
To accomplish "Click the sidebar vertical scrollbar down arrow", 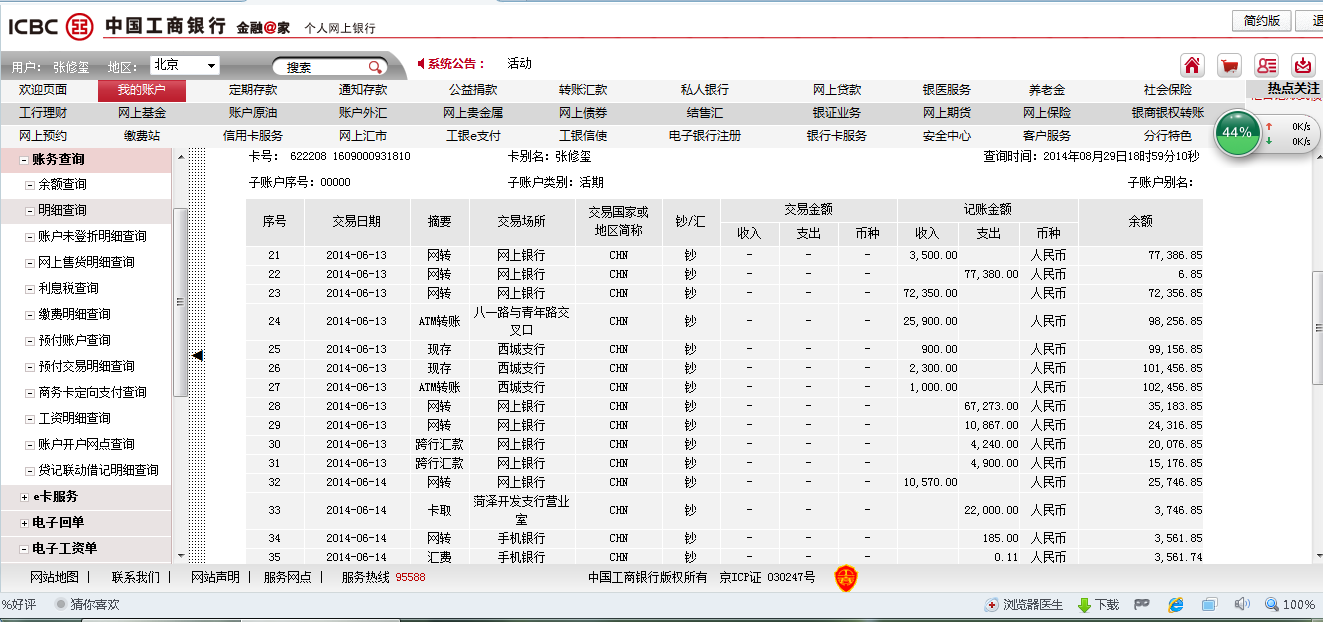I will pyautogui.click(x=180, y=555).
